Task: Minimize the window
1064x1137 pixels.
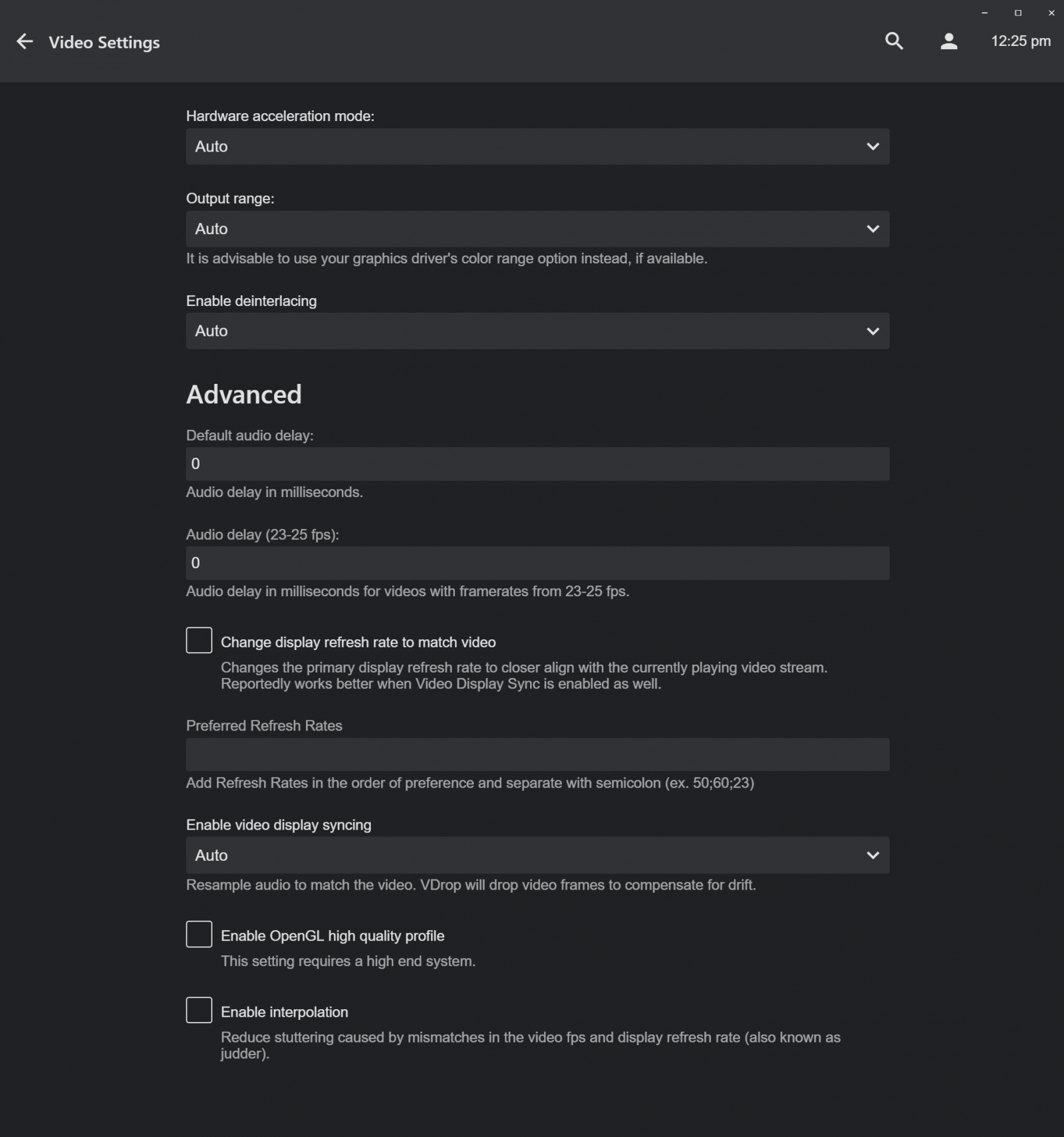Action: [984, 13]
